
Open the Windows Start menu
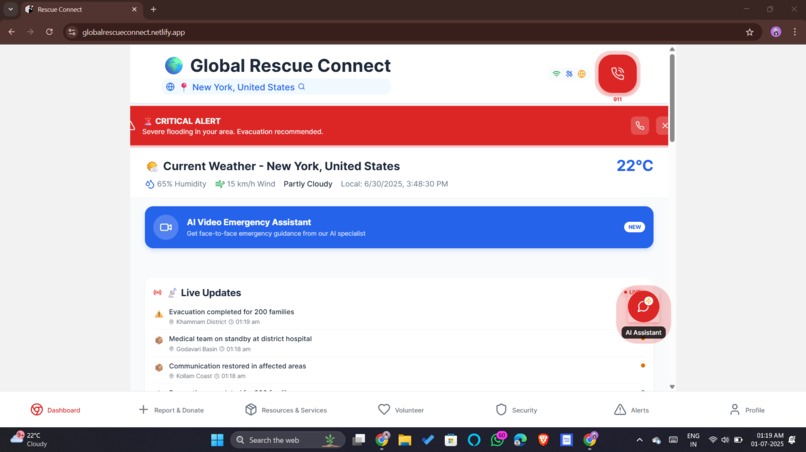(217, 440)
